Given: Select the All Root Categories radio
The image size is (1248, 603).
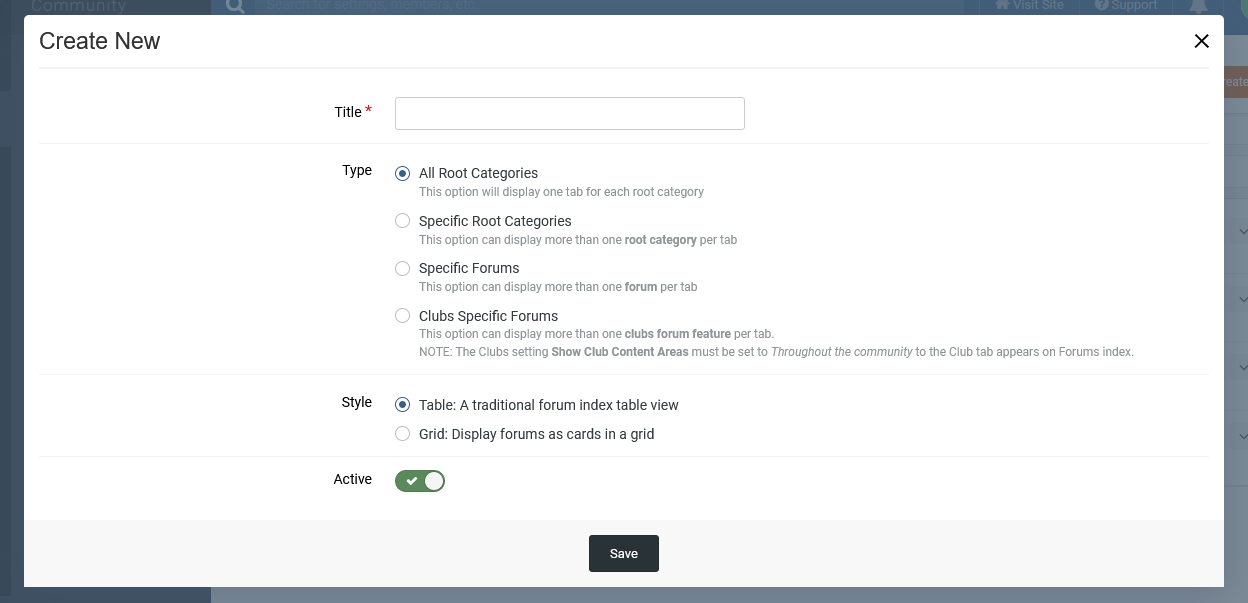Looking at the screenshot, I should tap(402, 173).
